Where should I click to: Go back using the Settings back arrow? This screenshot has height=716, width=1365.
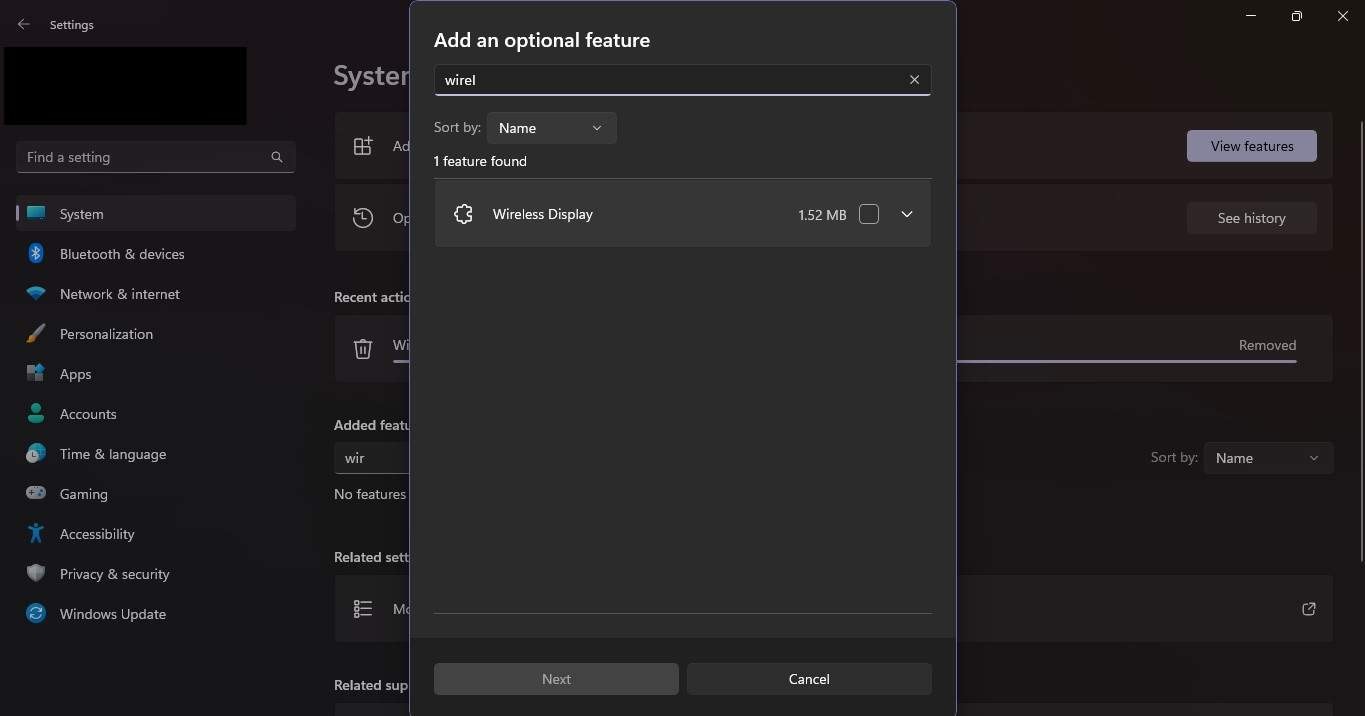pyautogui.click(x=24, y=24)
